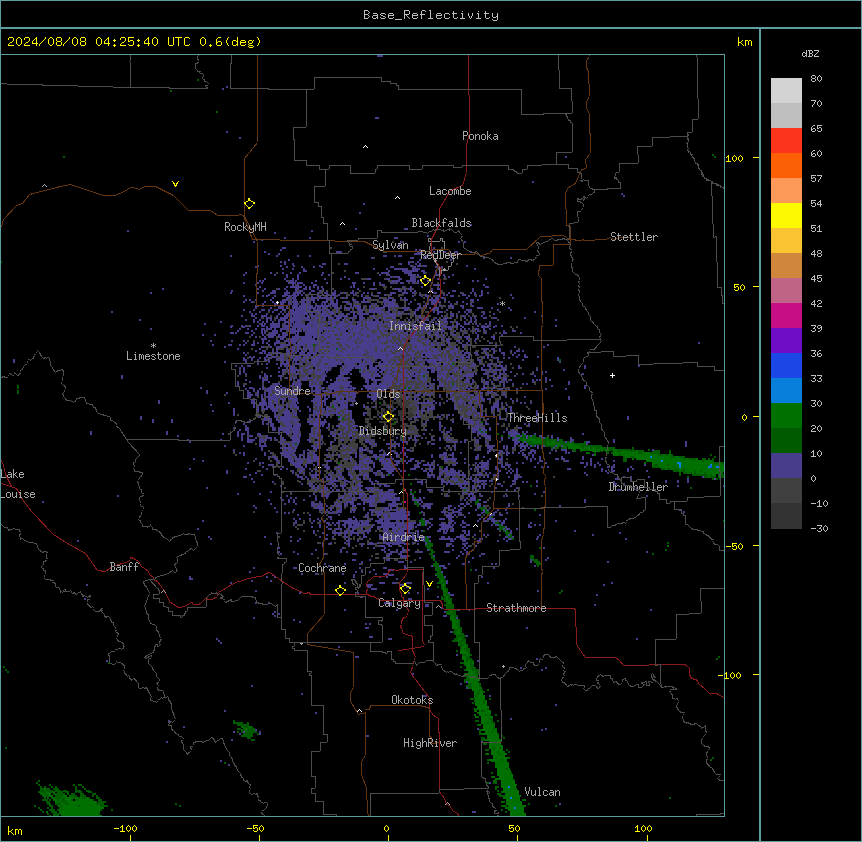Select the purple 39-36 dBZ legend swatch
This screenshot has height=842, width=862.
786,341
